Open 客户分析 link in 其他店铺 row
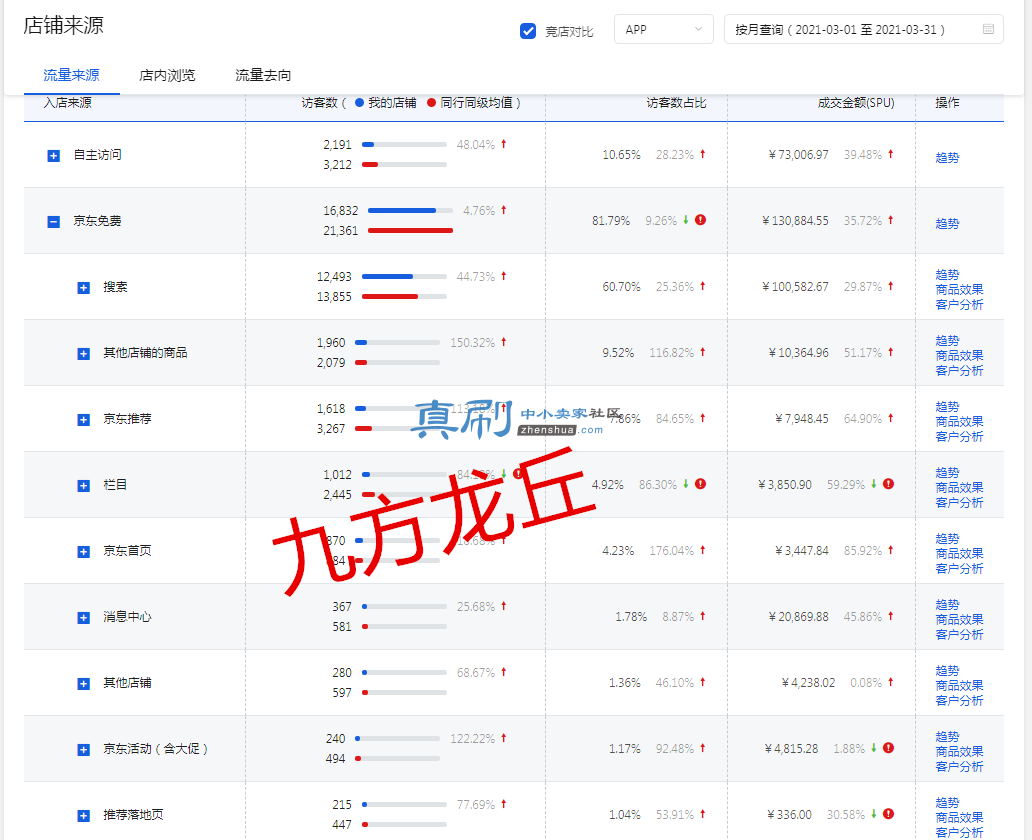The image size is (1032, 840). 959,700
